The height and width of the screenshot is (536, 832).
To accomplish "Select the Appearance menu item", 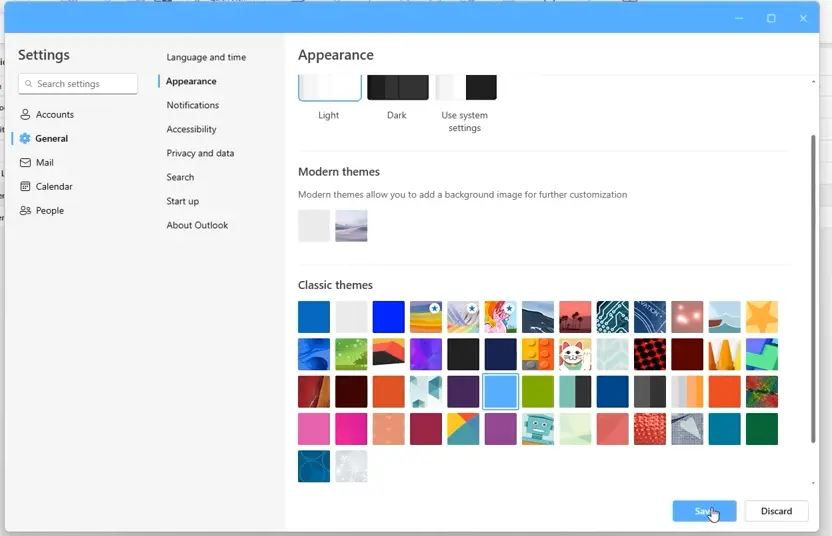I will (191, 81).
